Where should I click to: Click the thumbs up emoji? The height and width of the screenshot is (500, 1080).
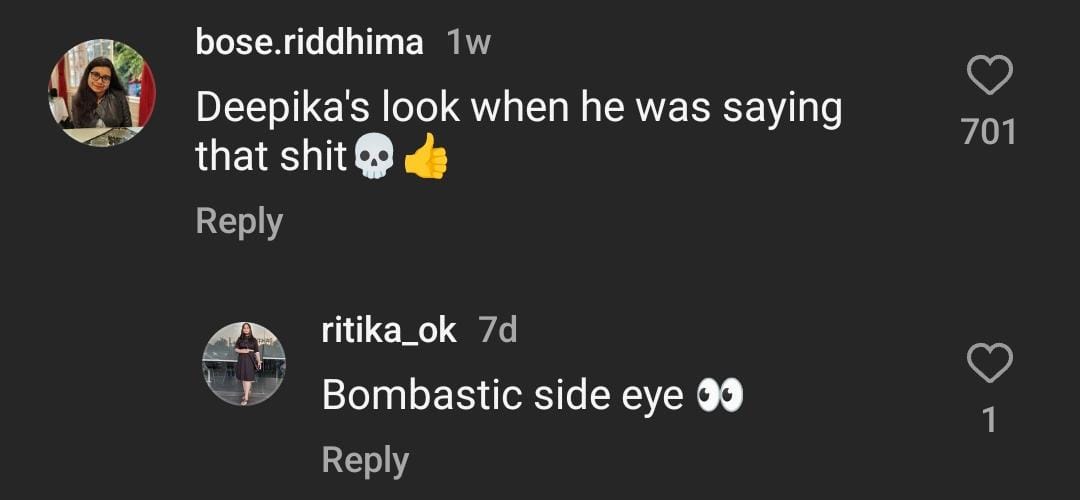tap(425, 159)
